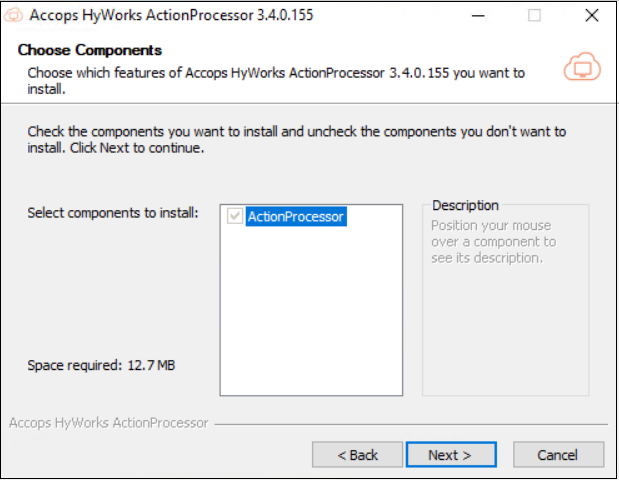Click empty area of components list box
The height and width of the screenshot is (480, 619).
pyautogui.click(x=310, y=320)
